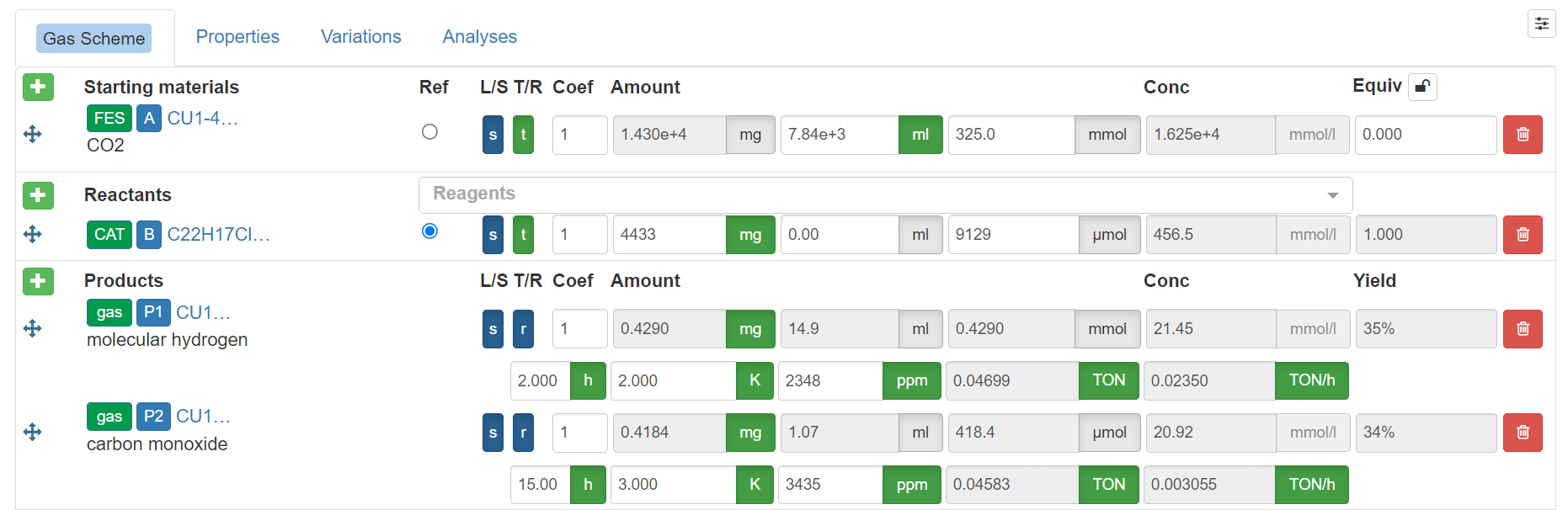Click green plus to add starting material

coord(38,87)
